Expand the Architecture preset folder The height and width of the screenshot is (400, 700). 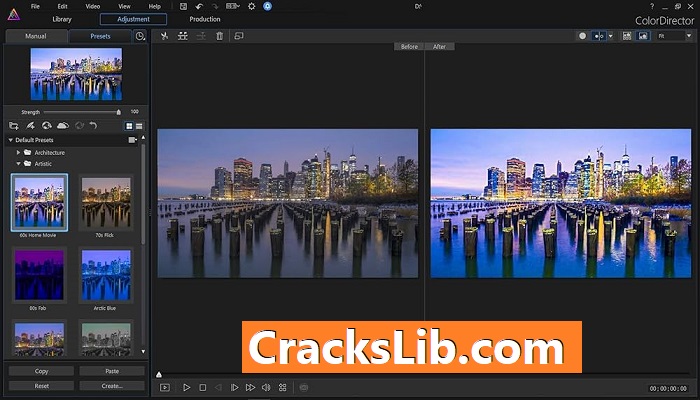(18, 153)
